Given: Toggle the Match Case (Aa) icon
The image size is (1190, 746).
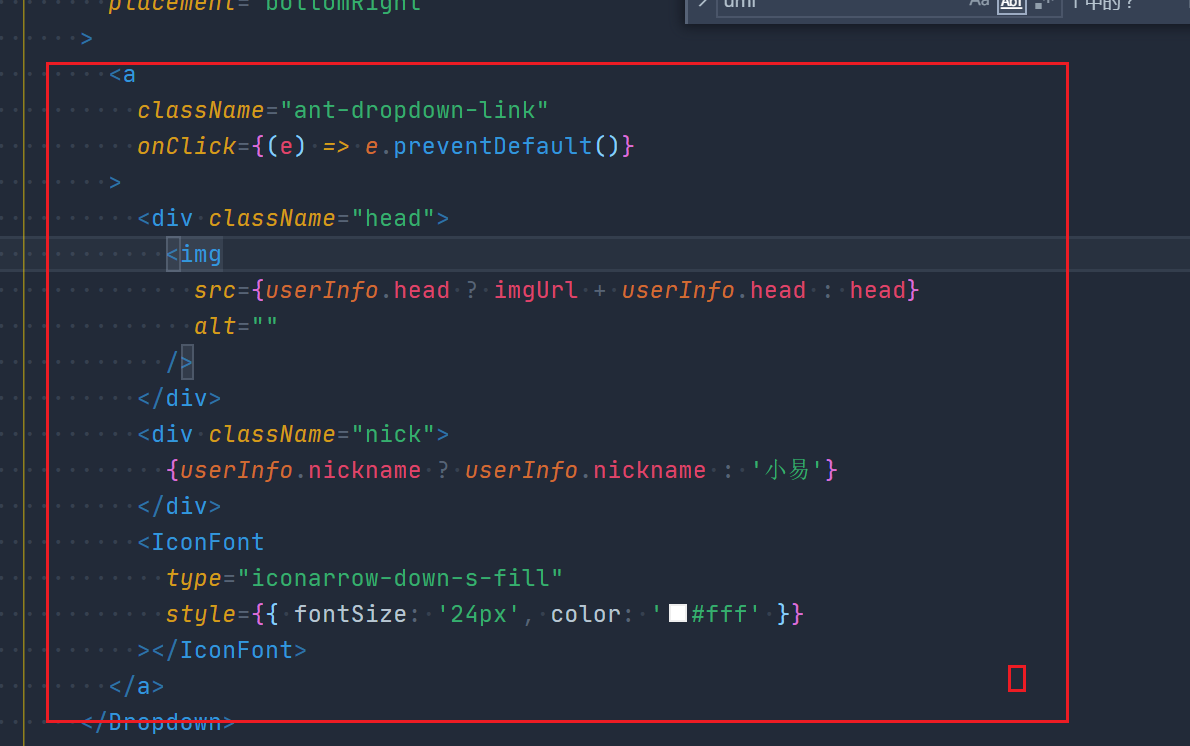Looking at the screenshot, I should coord(978,4).
